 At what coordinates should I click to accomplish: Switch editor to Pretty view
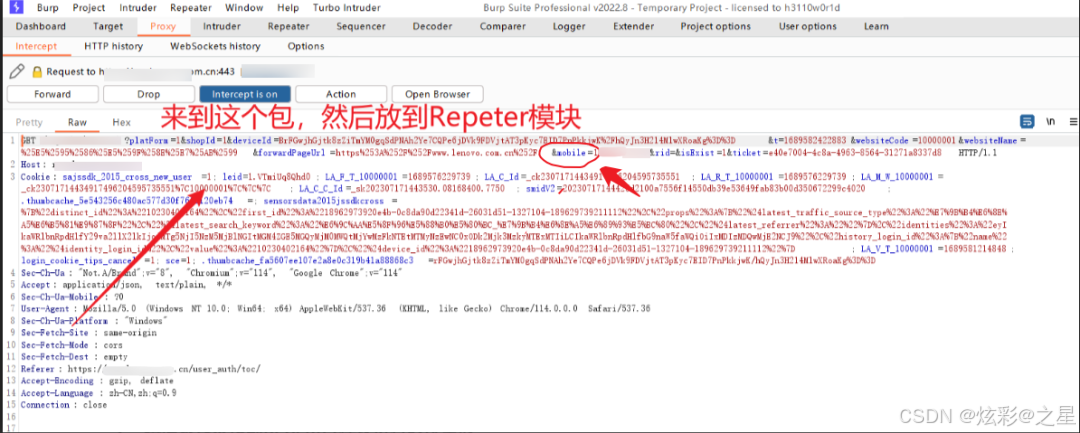29,122
